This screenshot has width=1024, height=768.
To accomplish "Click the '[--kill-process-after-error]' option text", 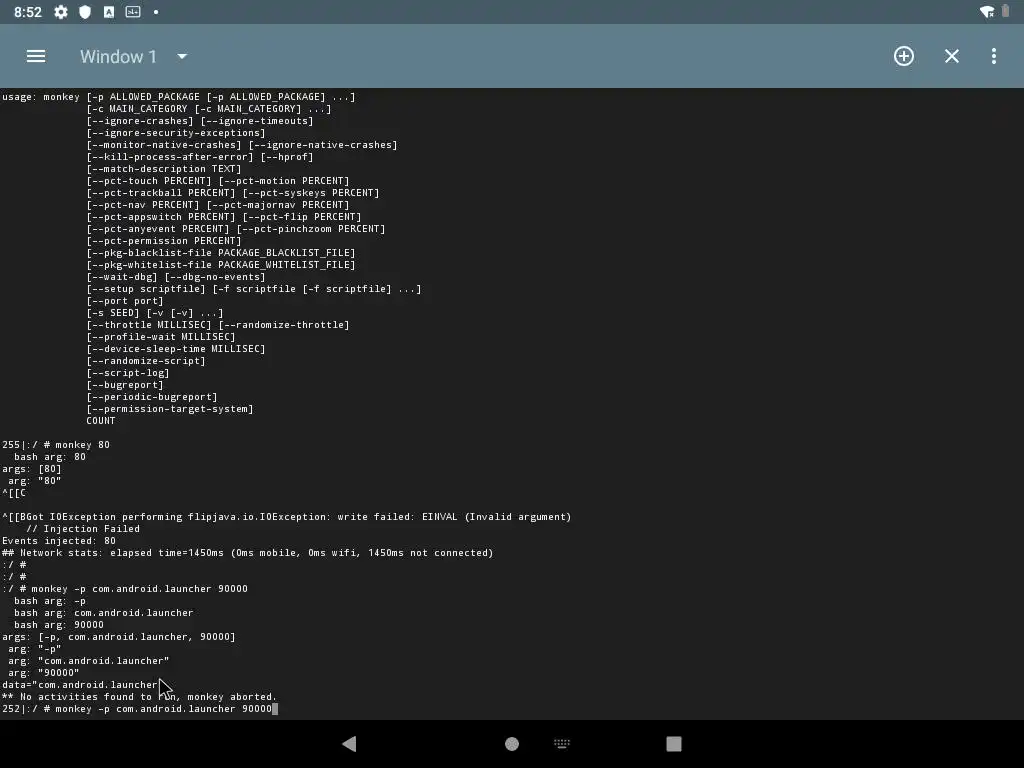I will point(170,157).
